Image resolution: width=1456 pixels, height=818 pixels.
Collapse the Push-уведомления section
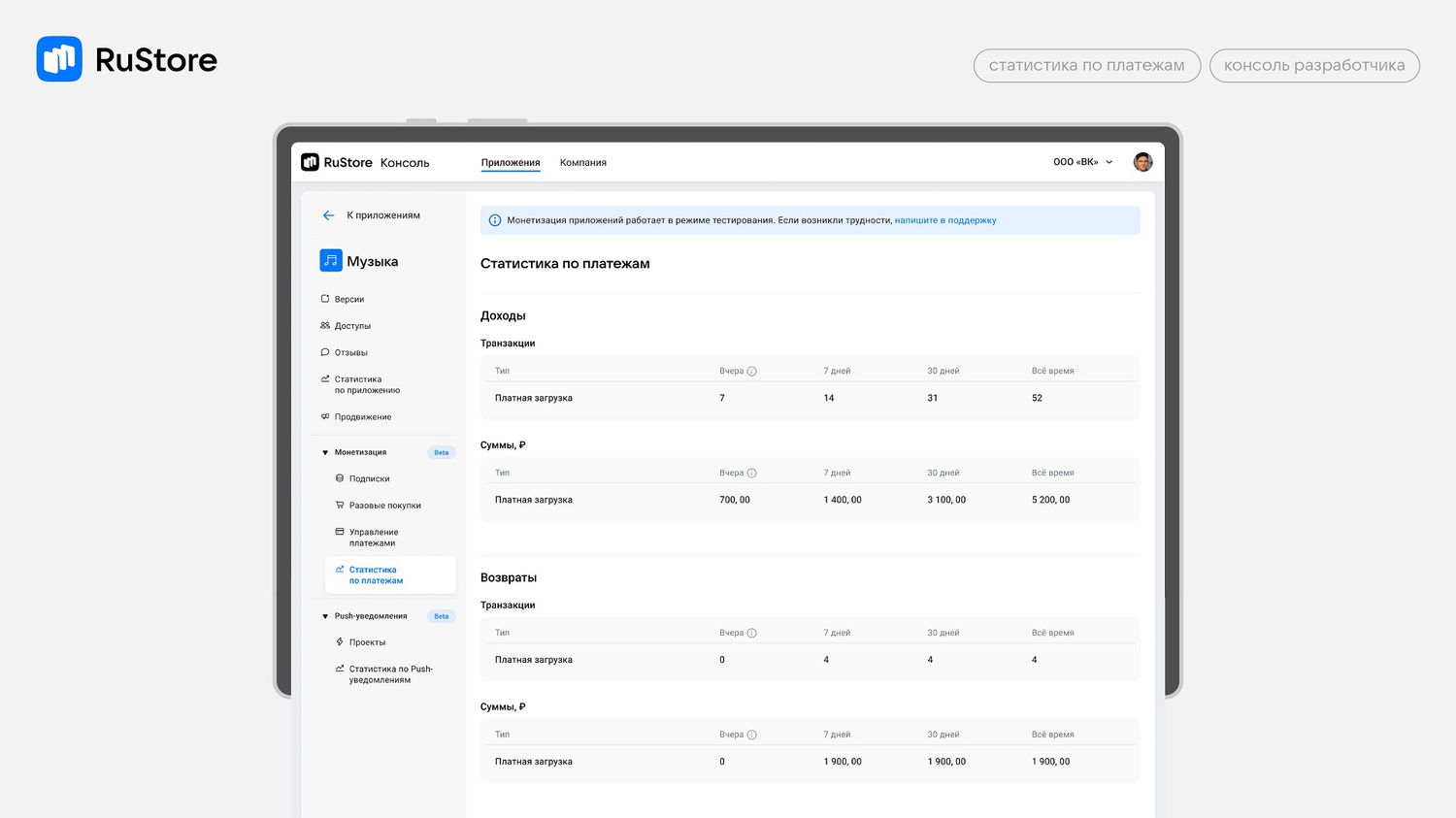click(325, 616)
